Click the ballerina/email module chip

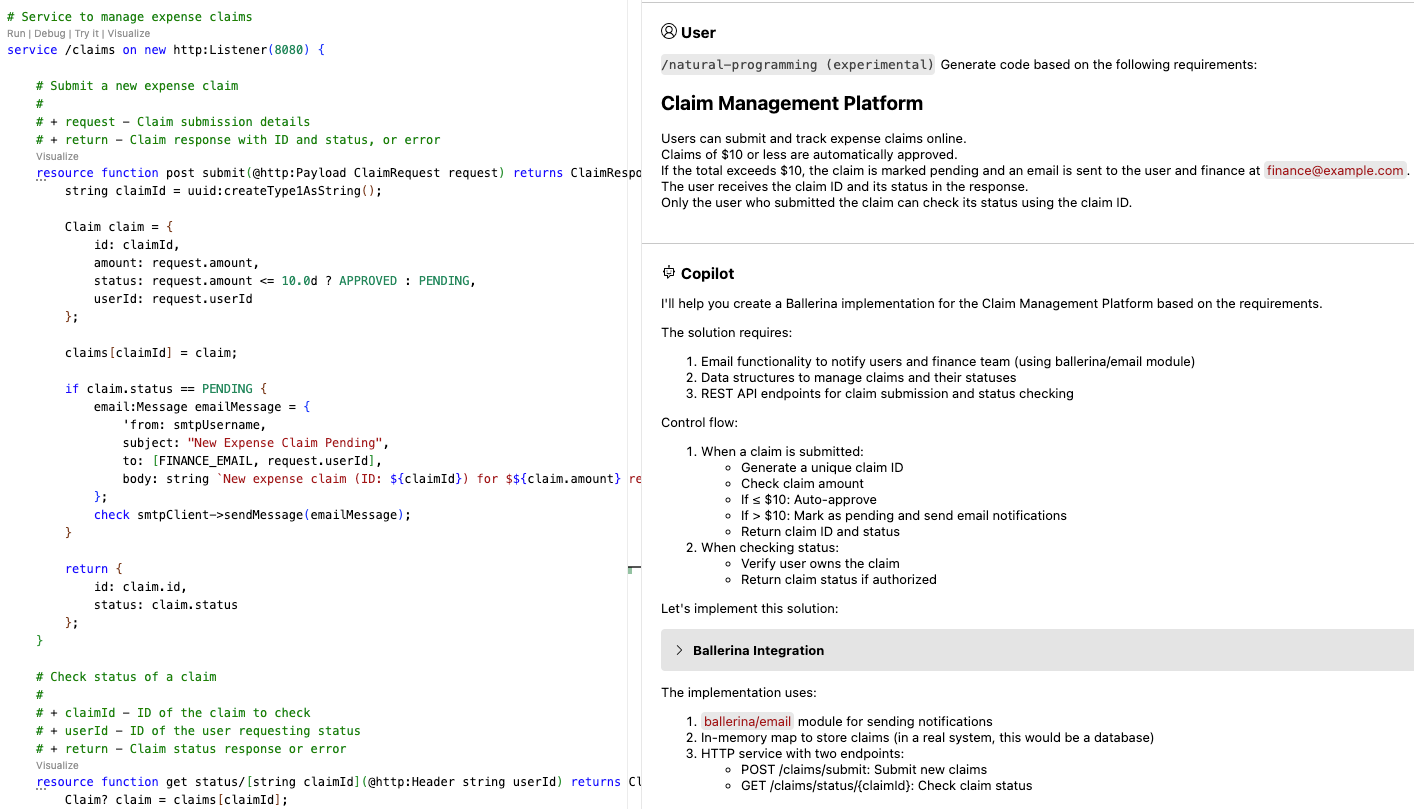click(747, 721)
